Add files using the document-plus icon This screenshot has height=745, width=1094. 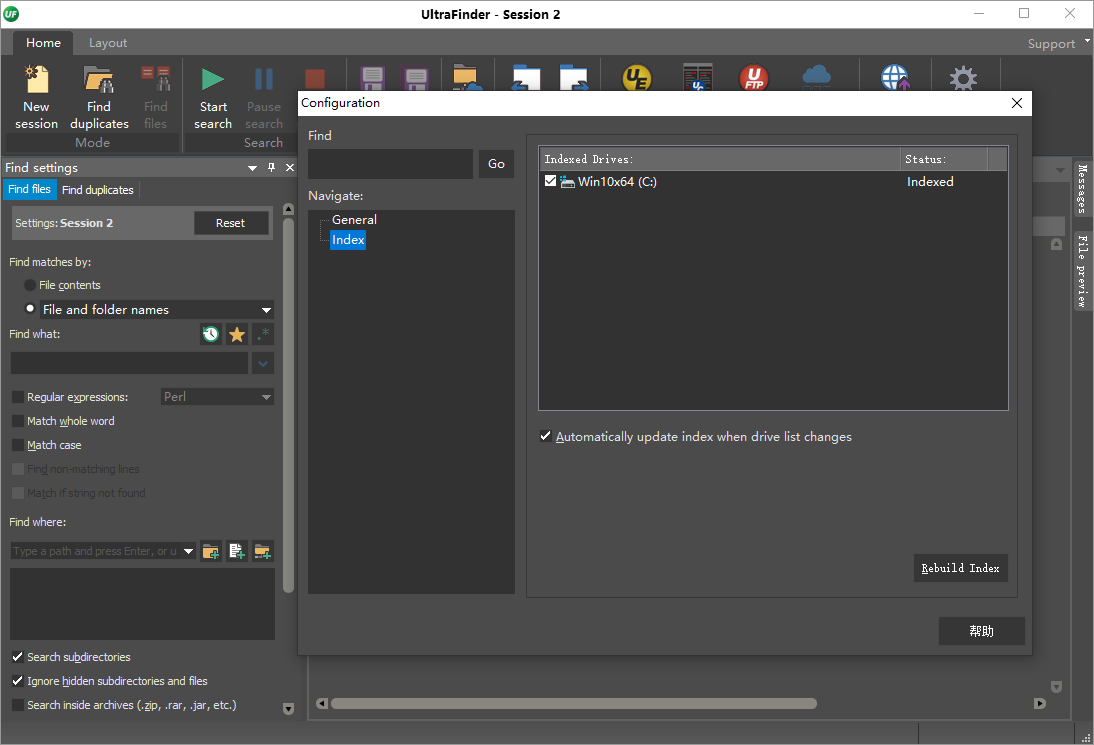(x=237, y=551)
